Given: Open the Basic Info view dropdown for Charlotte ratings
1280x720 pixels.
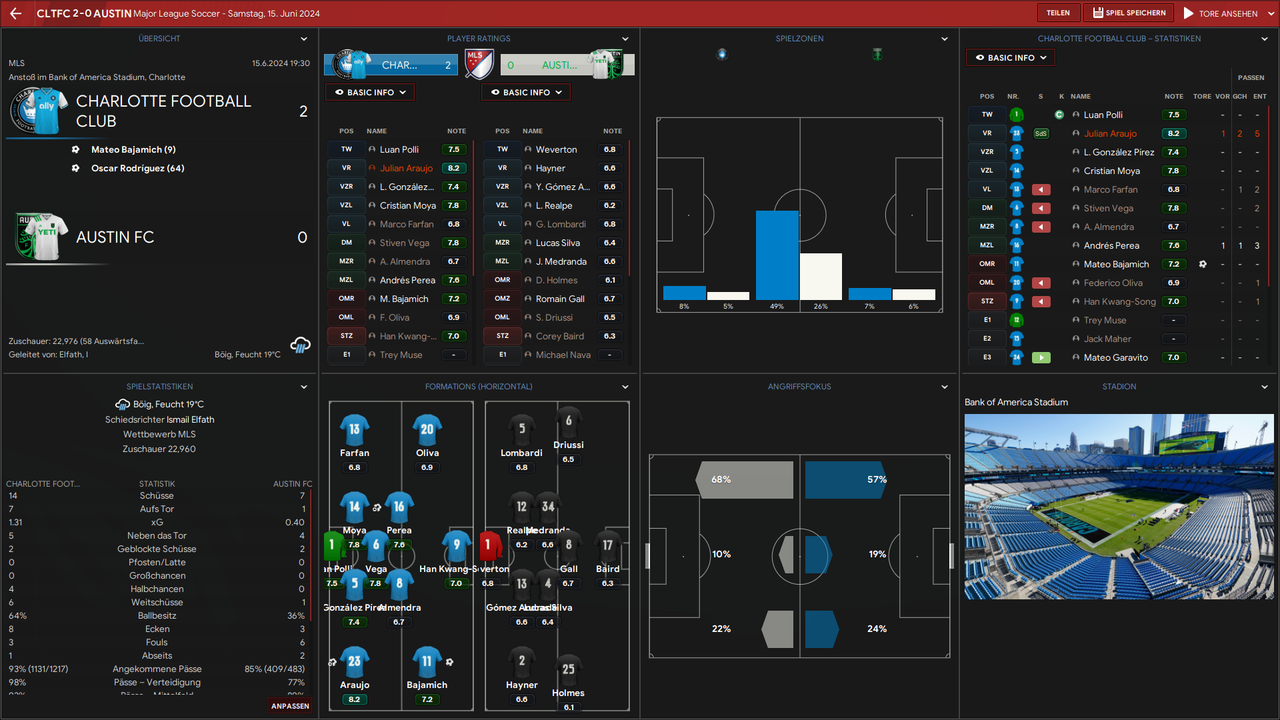Looking at the screenshot, I should click(x=370, y=92).
